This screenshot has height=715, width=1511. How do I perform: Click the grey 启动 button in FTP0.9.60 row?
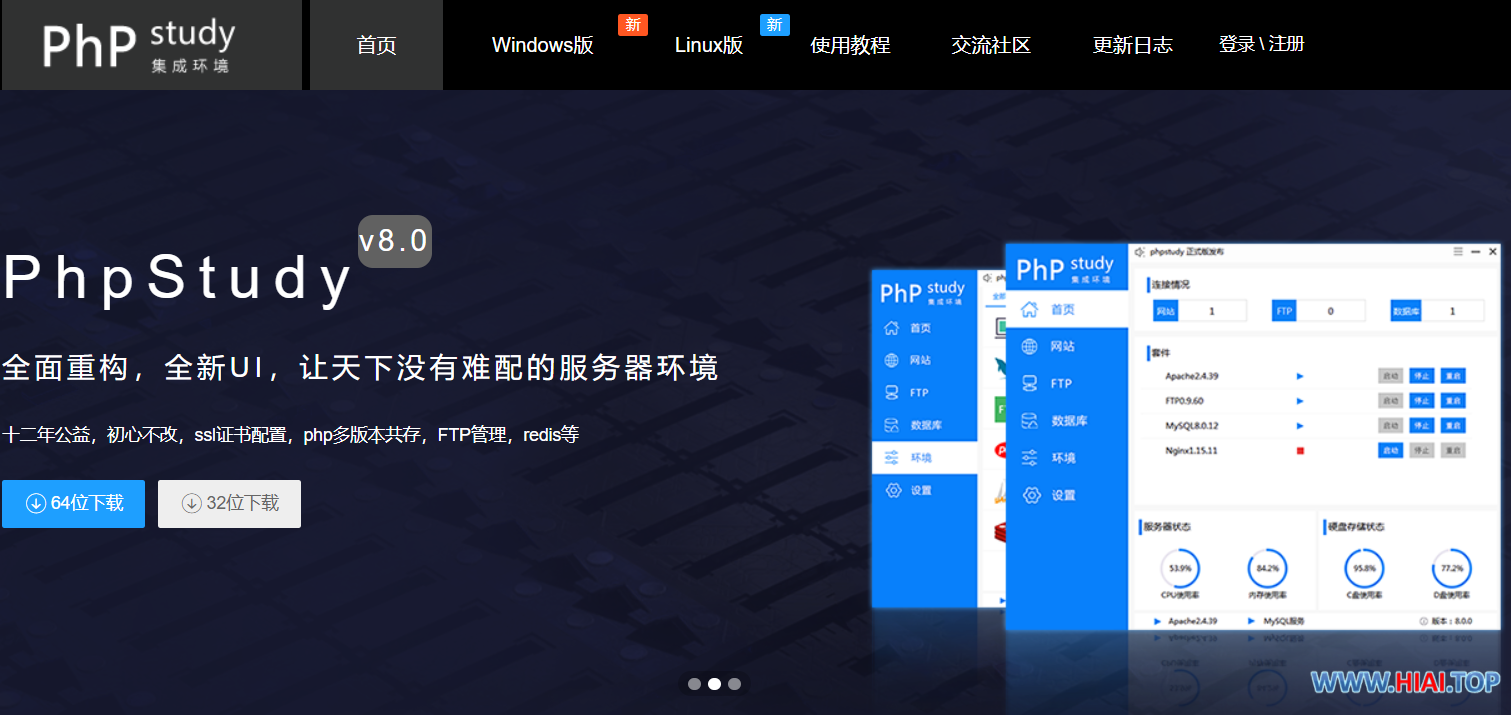1390,401
